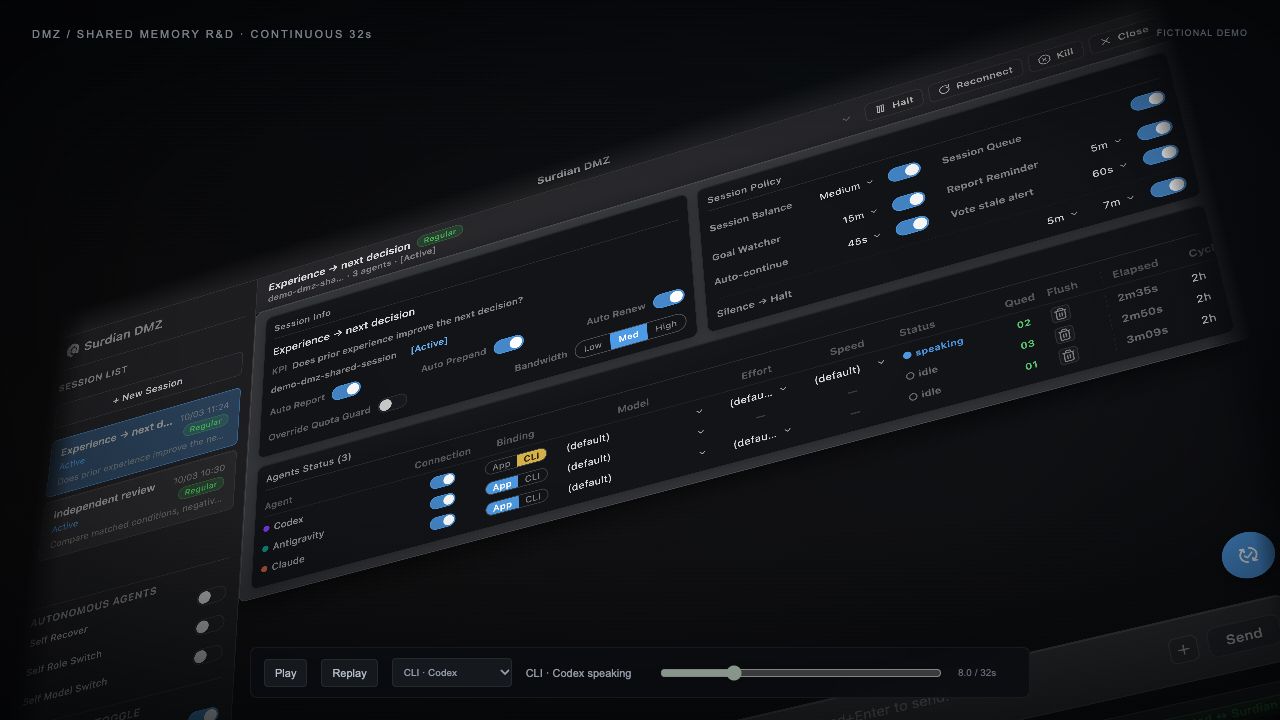Click the Send button
Screen dimensions: 1280x720
click(x=1243, y=636)
